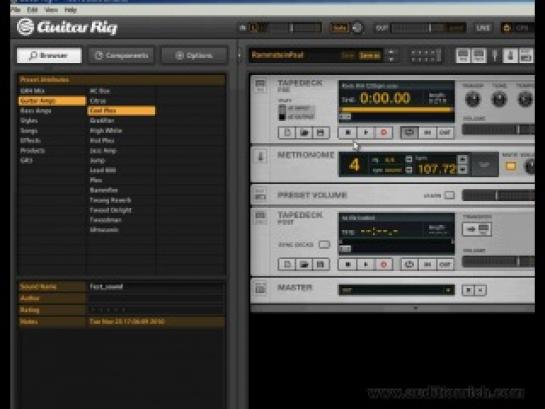Toggle the loop button in Tapedeck Pre
Image resolution: width=545 pixels, height=409 pixels.
tap(409, 133)
